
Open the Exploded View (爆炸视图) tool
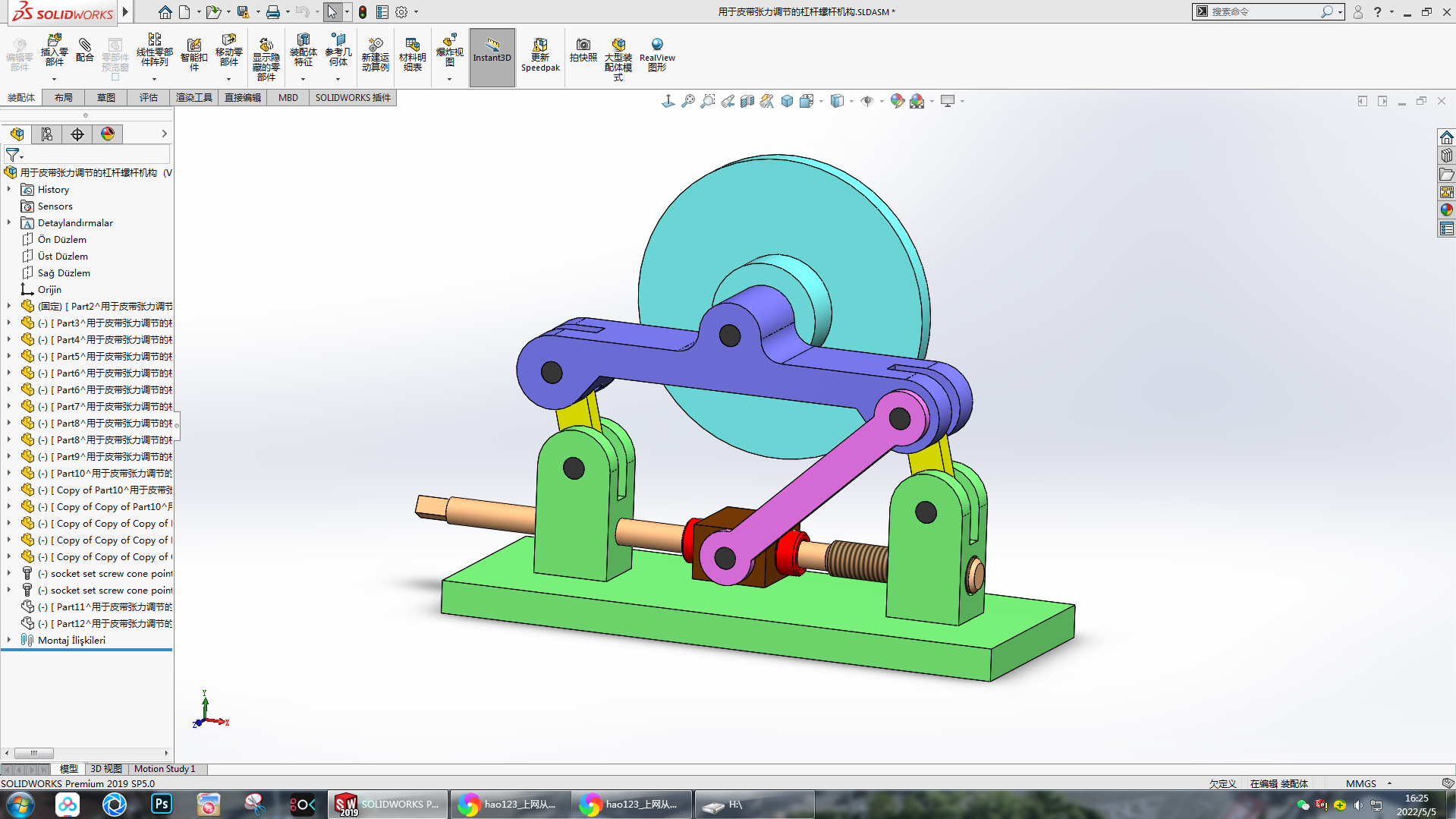449,51
